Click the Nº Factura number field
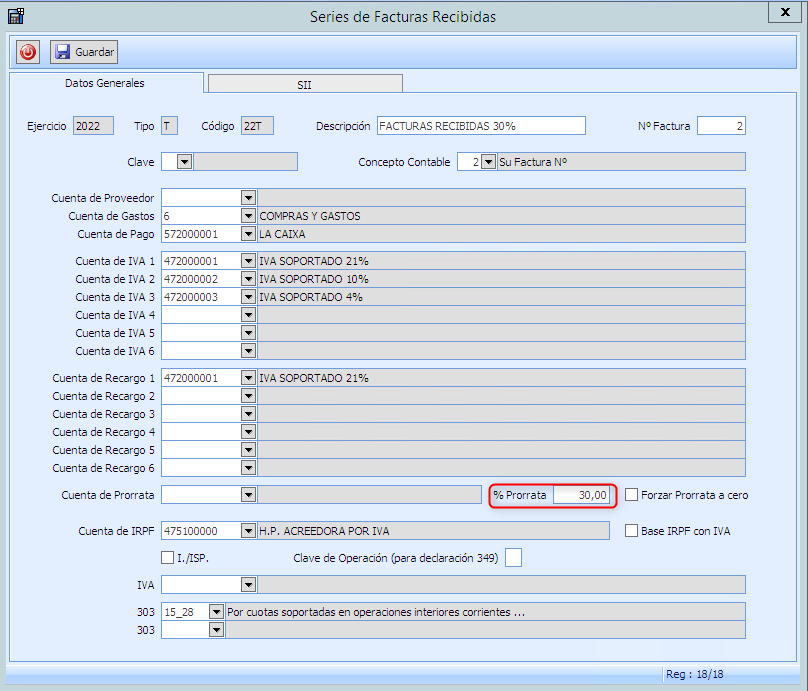 click(x=720, y=126)
